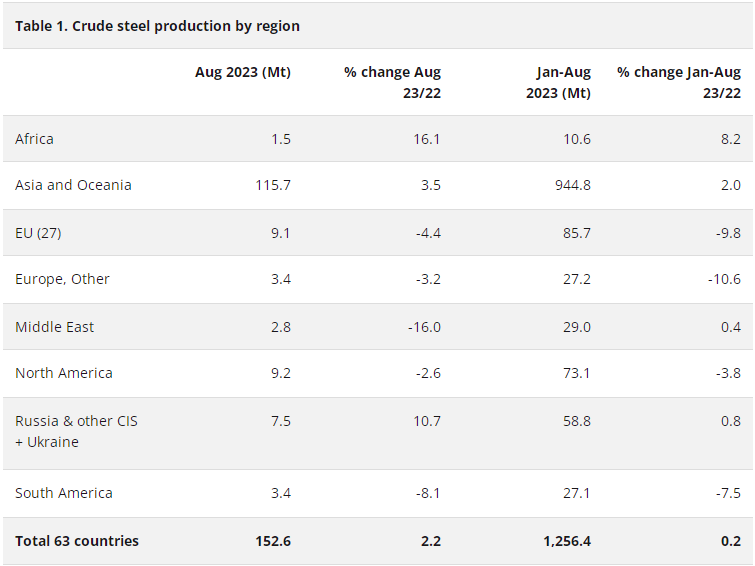755x566 pixels.
Task: Select the 'EU (27)' row label
Action: (x=40, y=233)
